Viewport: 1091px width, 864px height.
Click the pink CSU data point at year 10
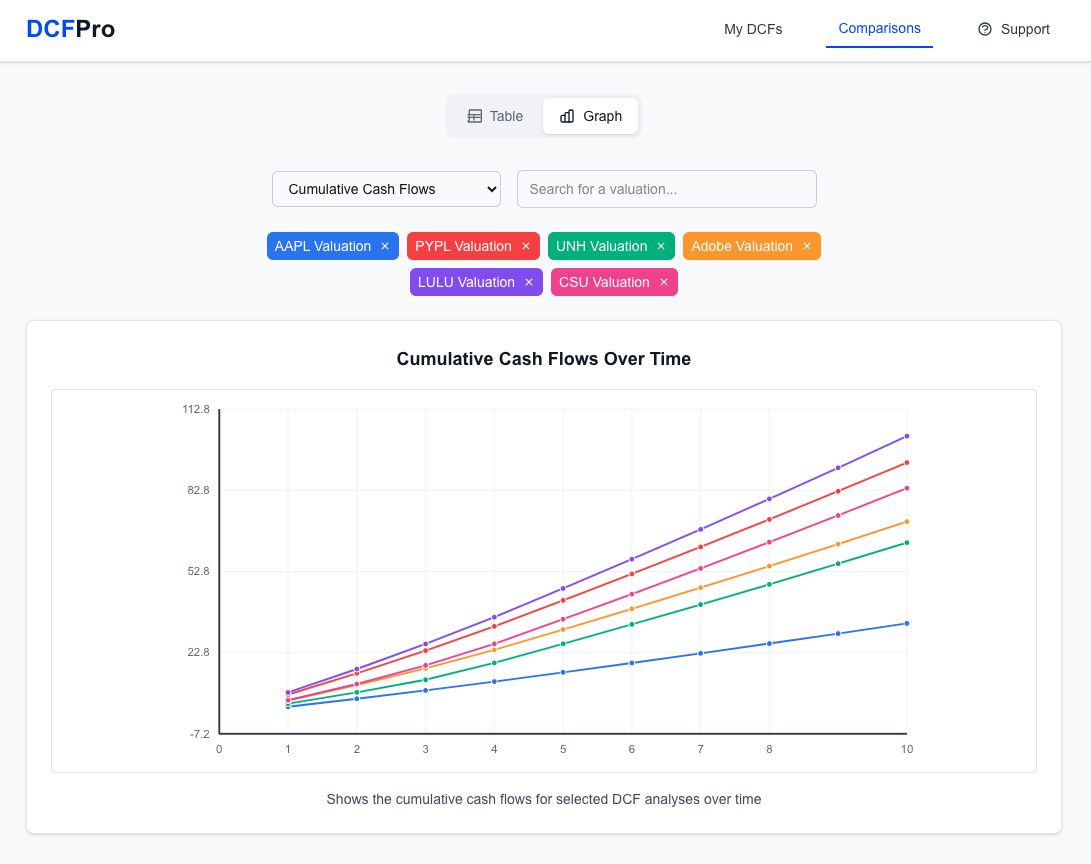(907, 488)
